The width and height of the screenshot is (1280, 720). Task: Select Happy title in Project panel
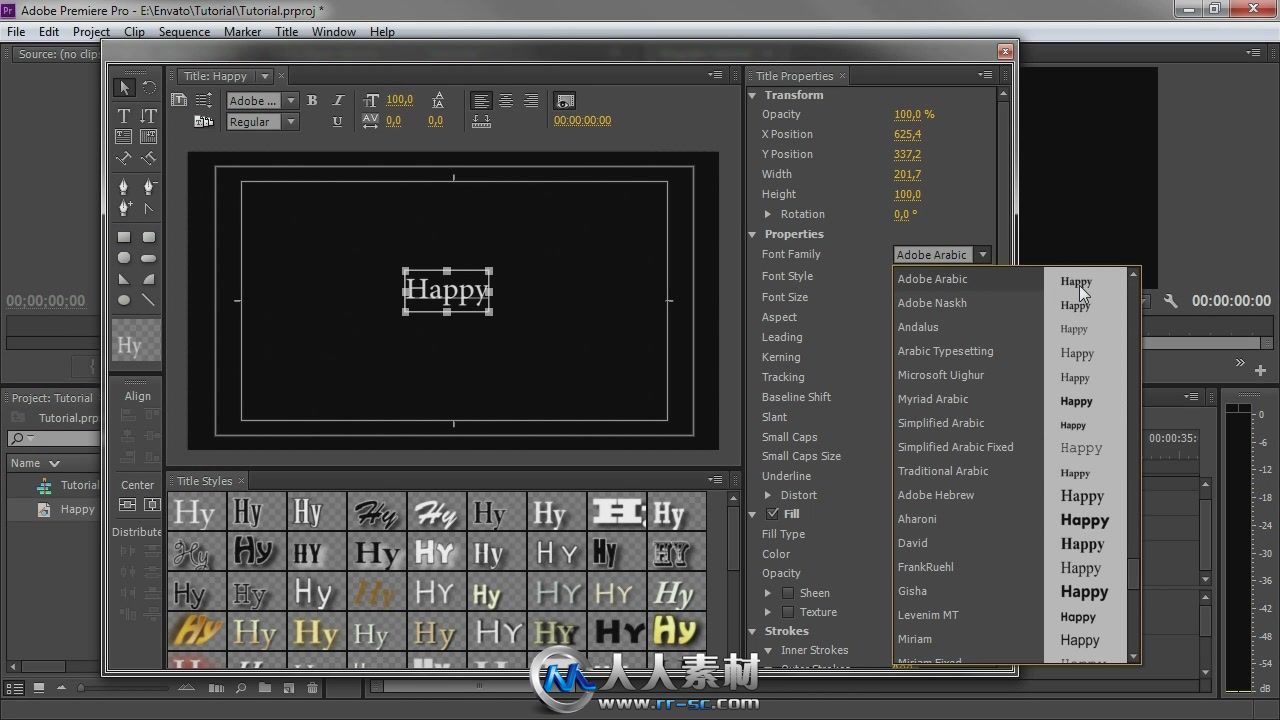click(77, 509)
